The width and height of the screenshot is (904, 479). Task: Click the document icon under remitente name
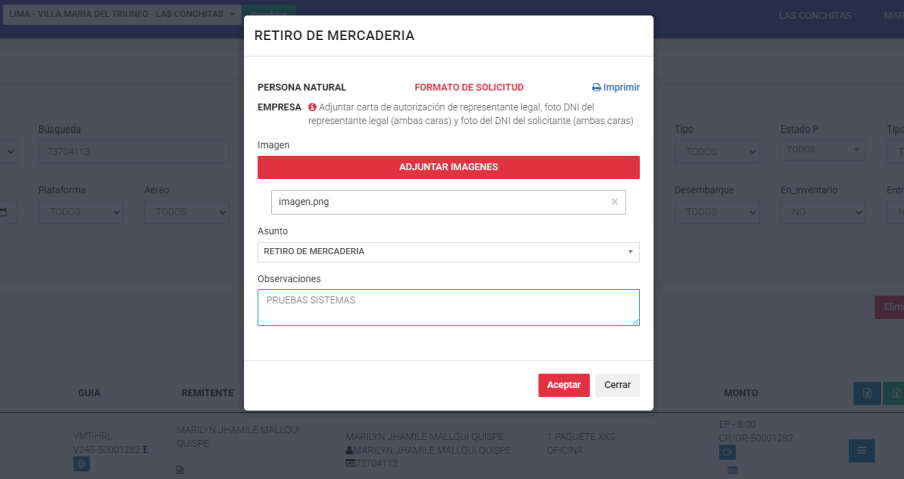[180, 469]
